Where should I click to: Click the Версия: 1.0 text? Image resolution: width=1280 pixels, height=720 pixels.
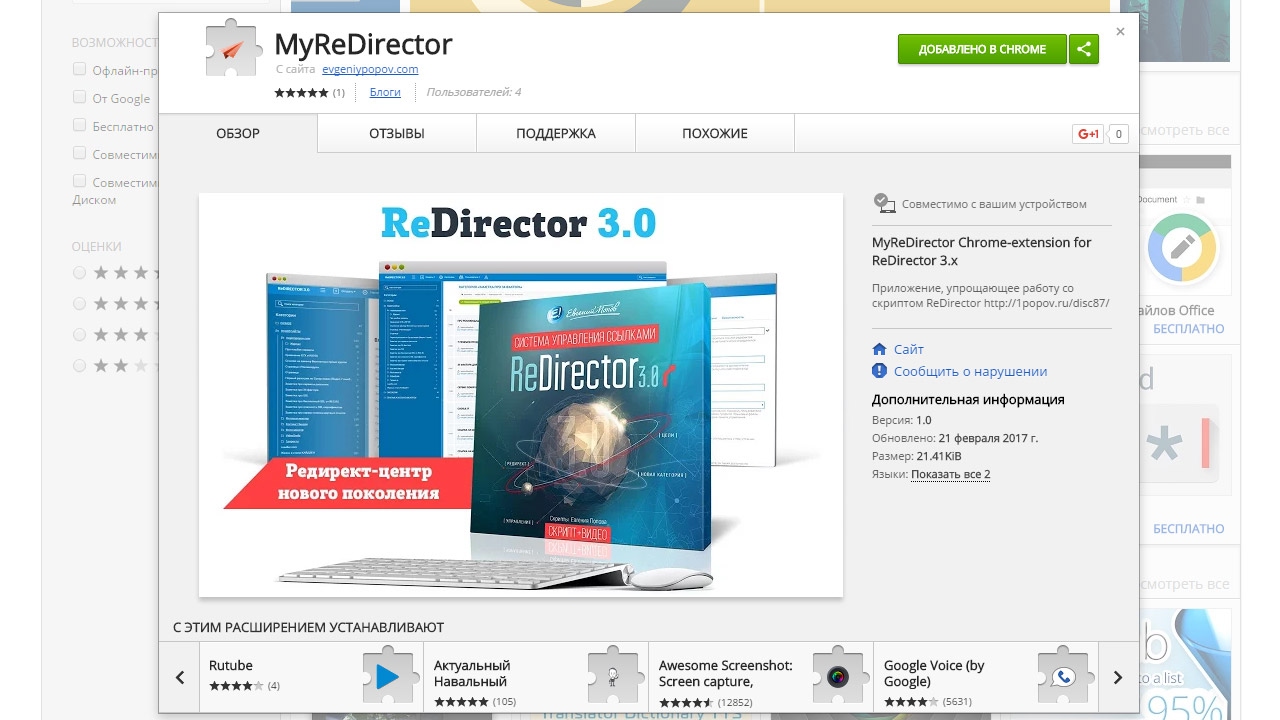901,420
